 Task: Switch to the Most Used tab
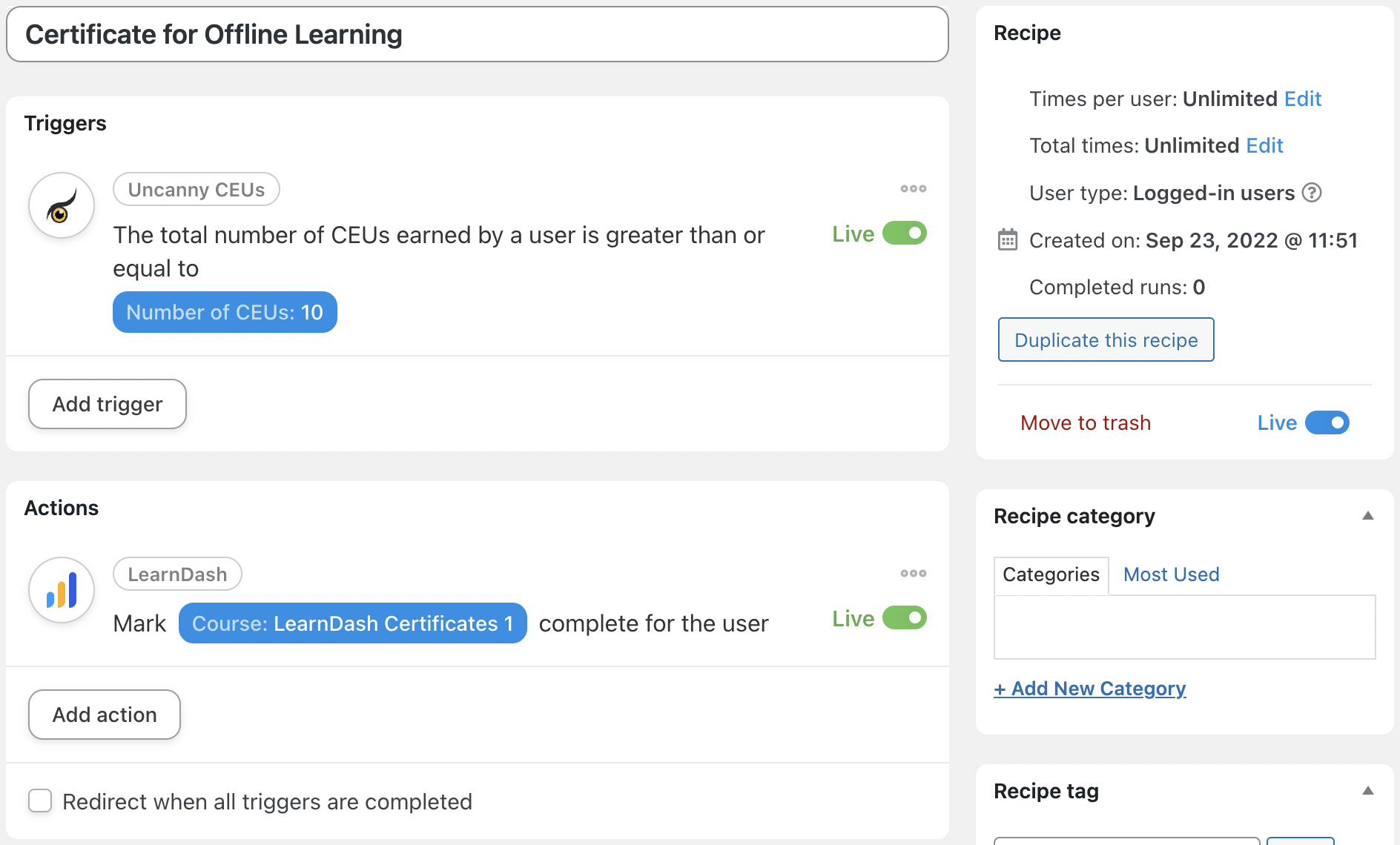pos(1170,574)
